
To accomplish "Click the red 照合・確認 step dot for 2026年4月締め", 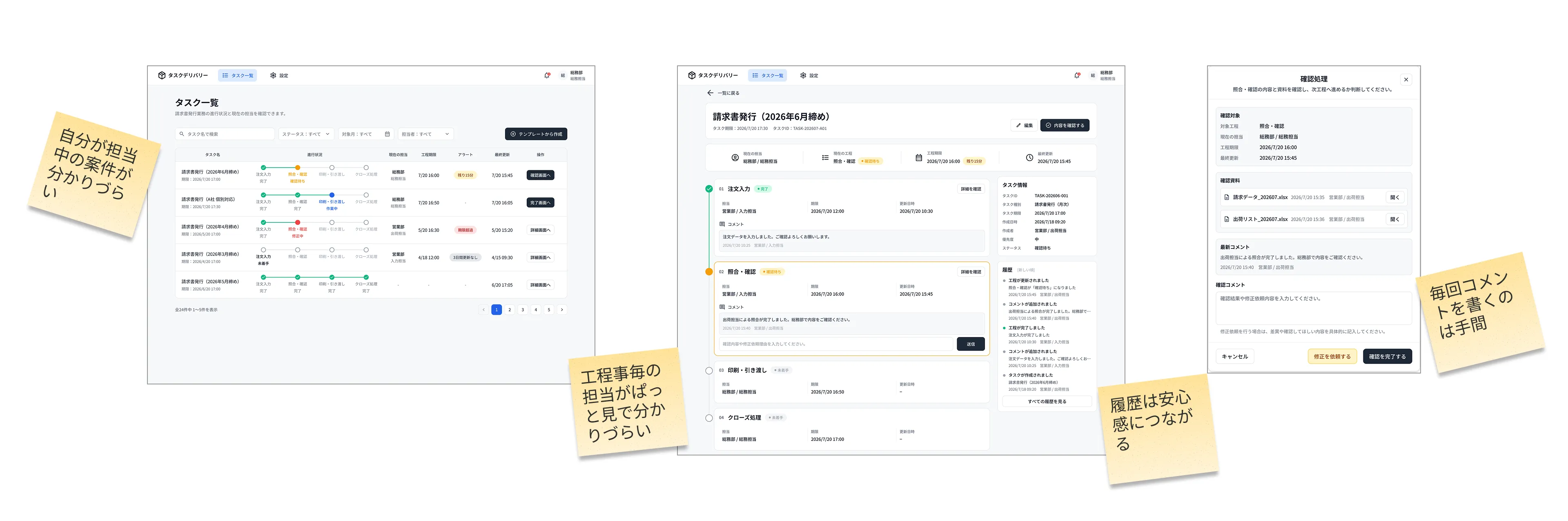I will click(x=297, y=222).
